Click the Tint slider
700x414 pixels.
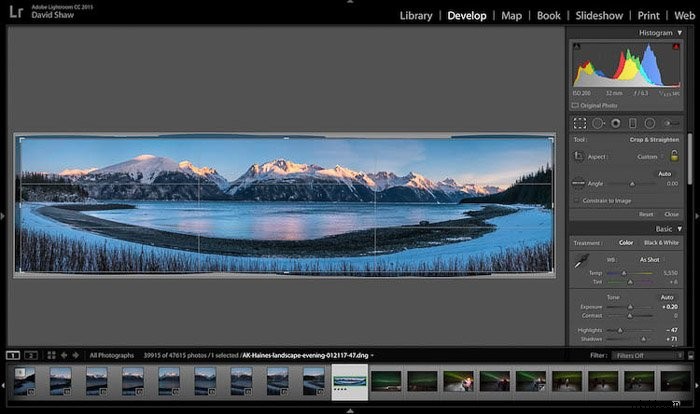(x=630, y=282)
